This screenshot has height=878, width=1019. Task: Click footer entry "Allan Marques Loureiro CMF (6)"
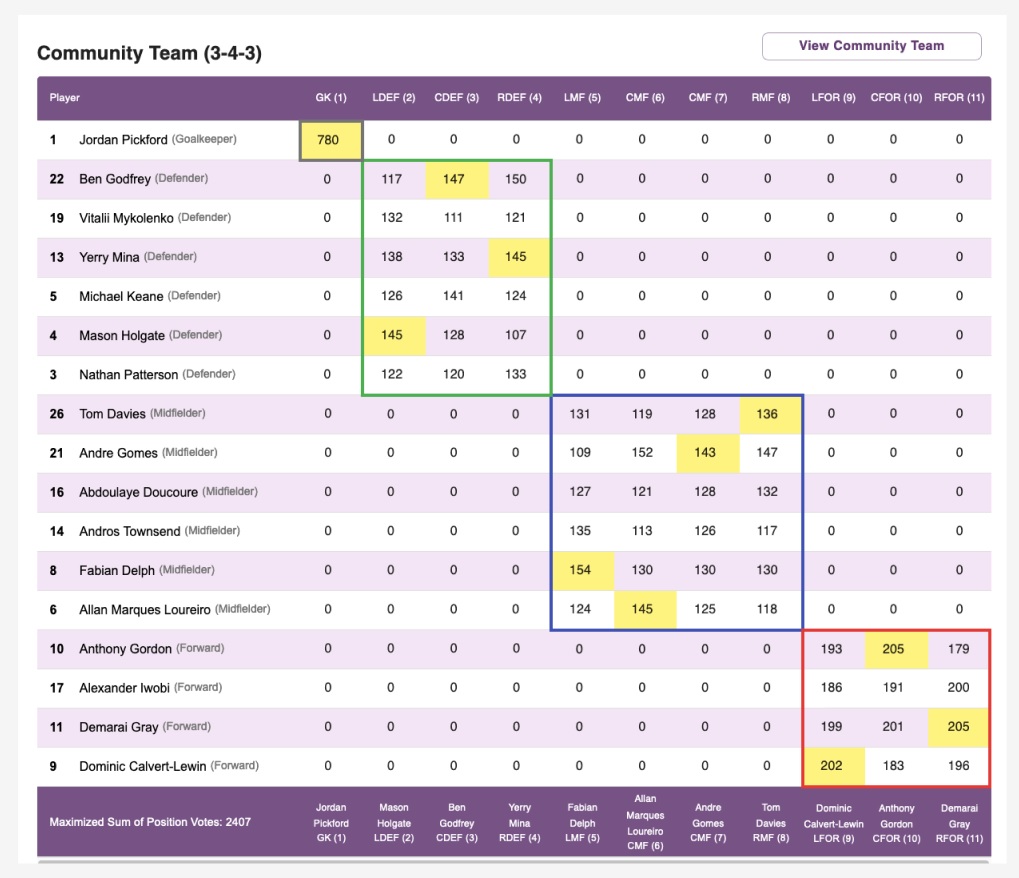pos(645,822)
